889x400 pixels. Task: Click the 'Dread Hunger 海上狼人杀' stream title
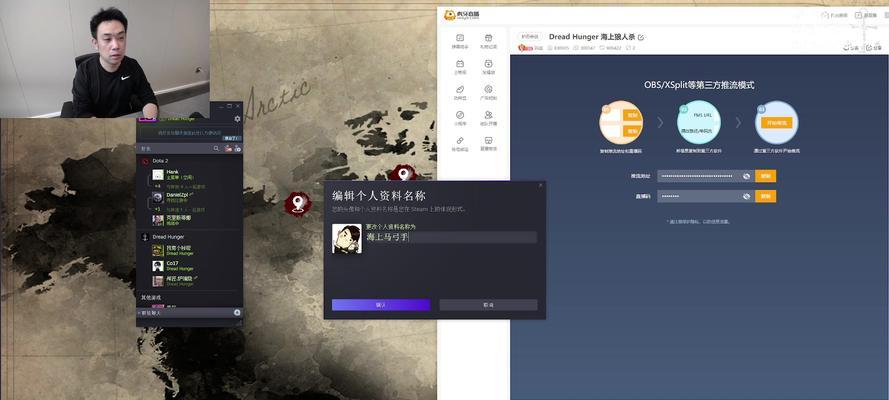coord(591,37)
